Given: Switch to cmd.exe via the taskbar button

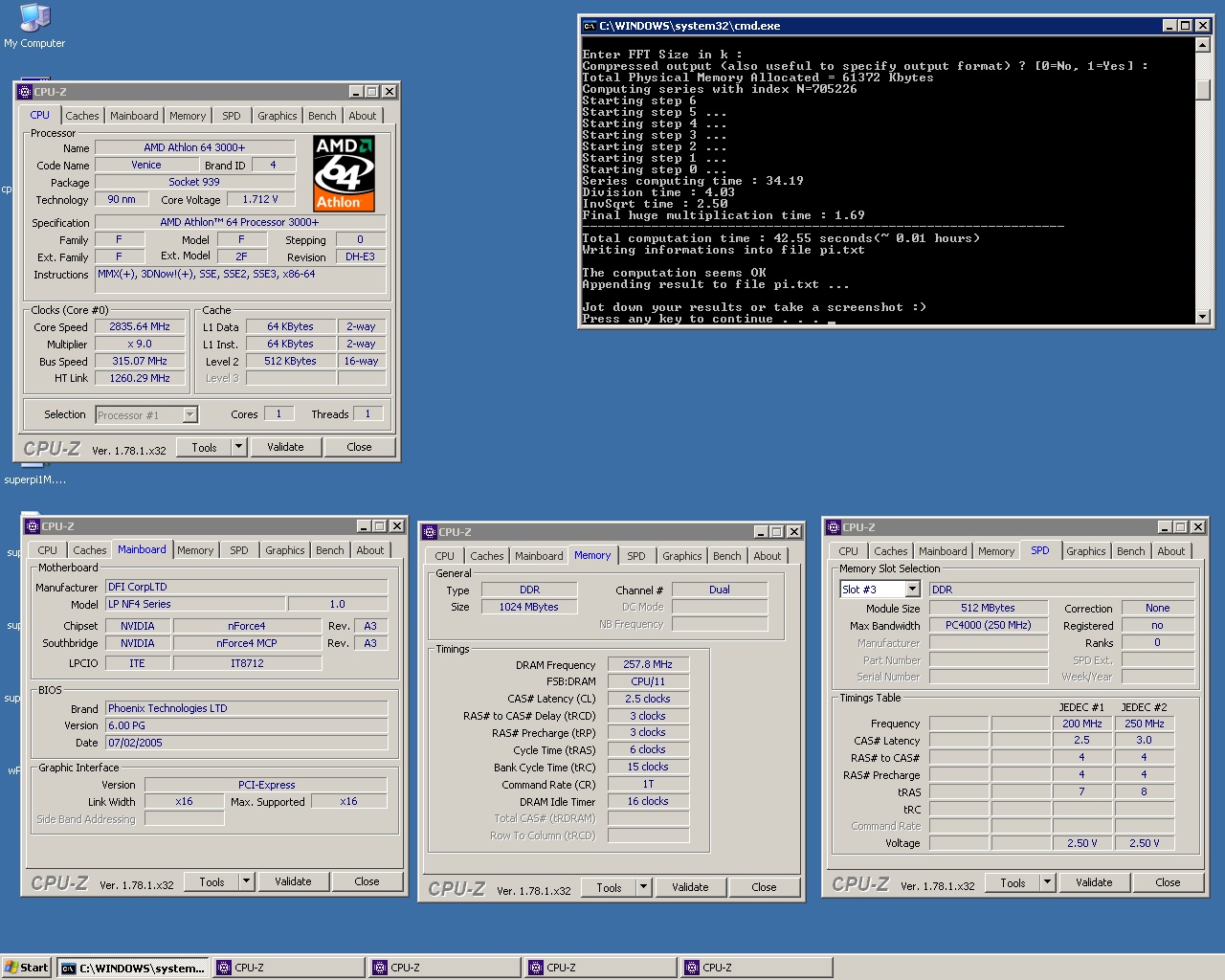Looking at the screenshot, I should tap(133, 968).
